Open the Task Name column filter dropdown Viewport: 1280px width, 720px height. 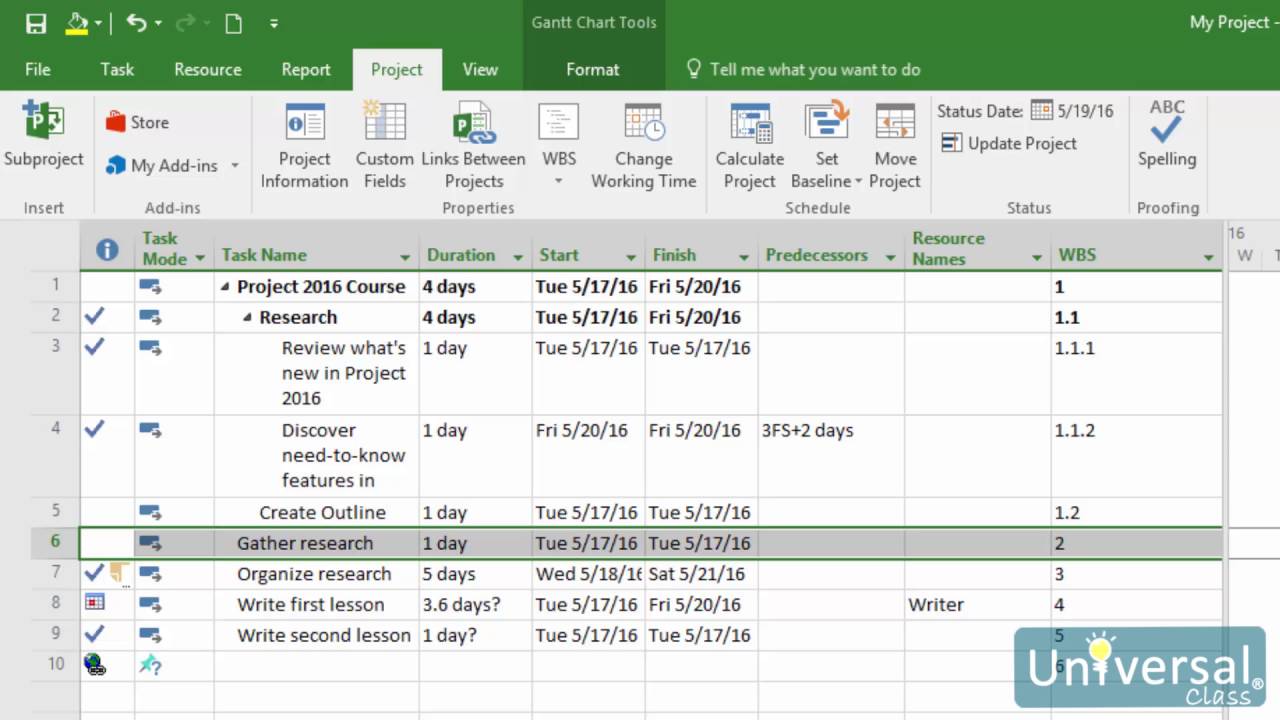pos(405,257)
